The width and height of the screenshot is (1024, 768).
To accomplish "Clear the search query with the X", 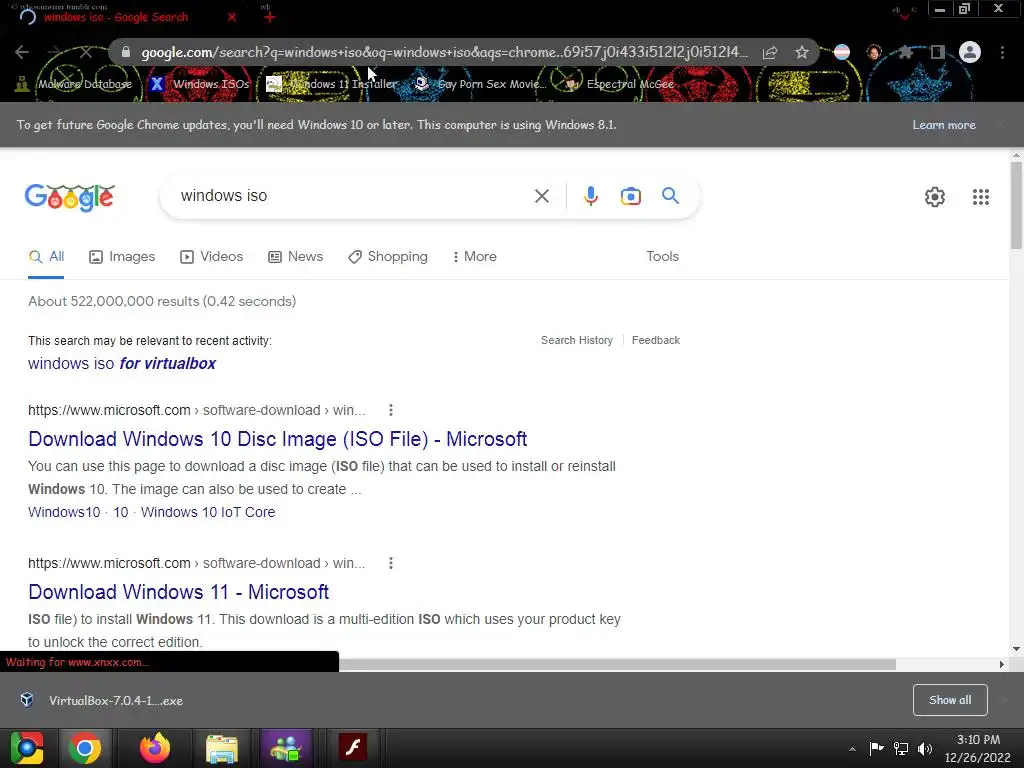I will (x=541, y=196).
